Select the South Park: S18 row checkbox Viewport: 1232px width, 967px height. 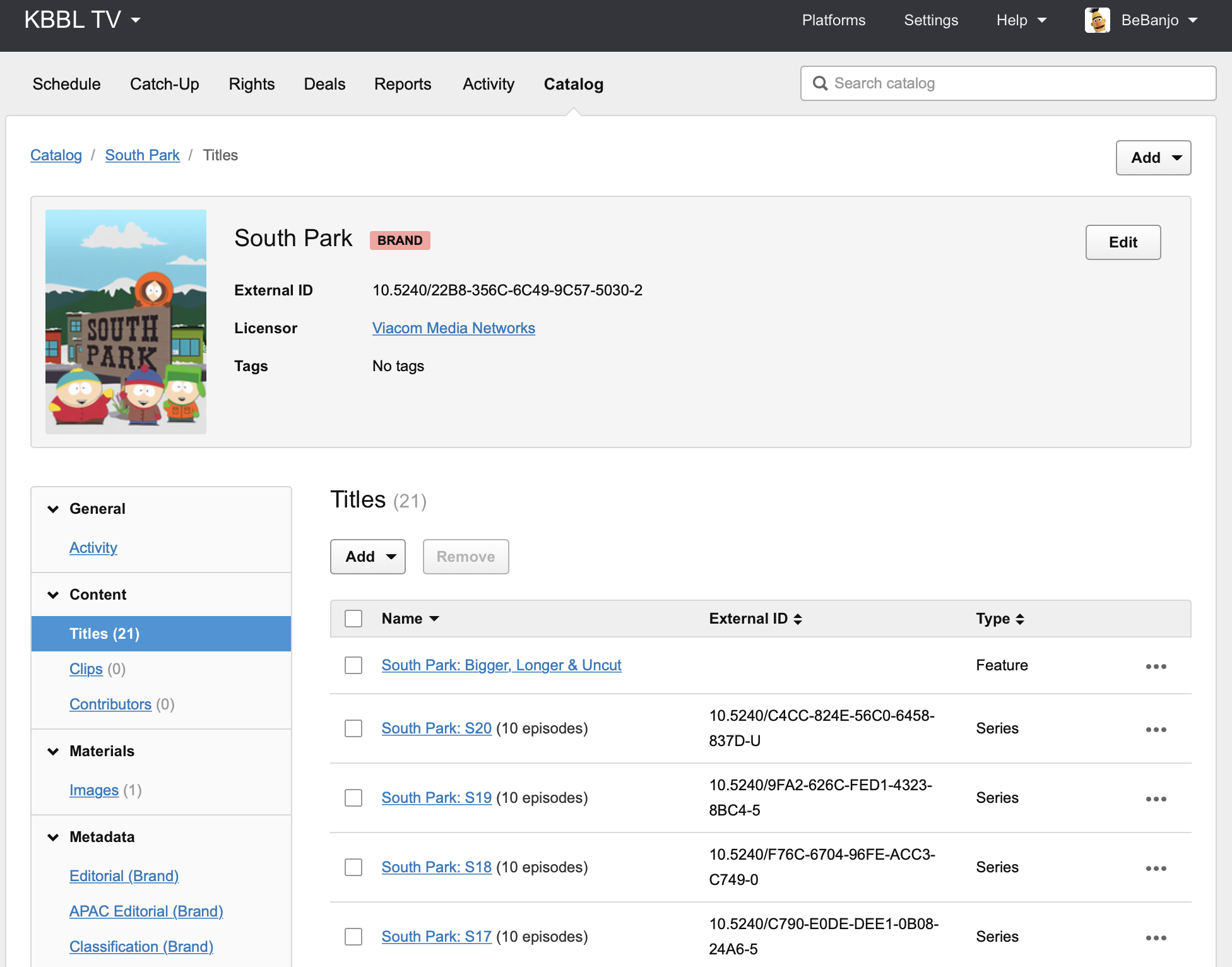coord(353,867)
